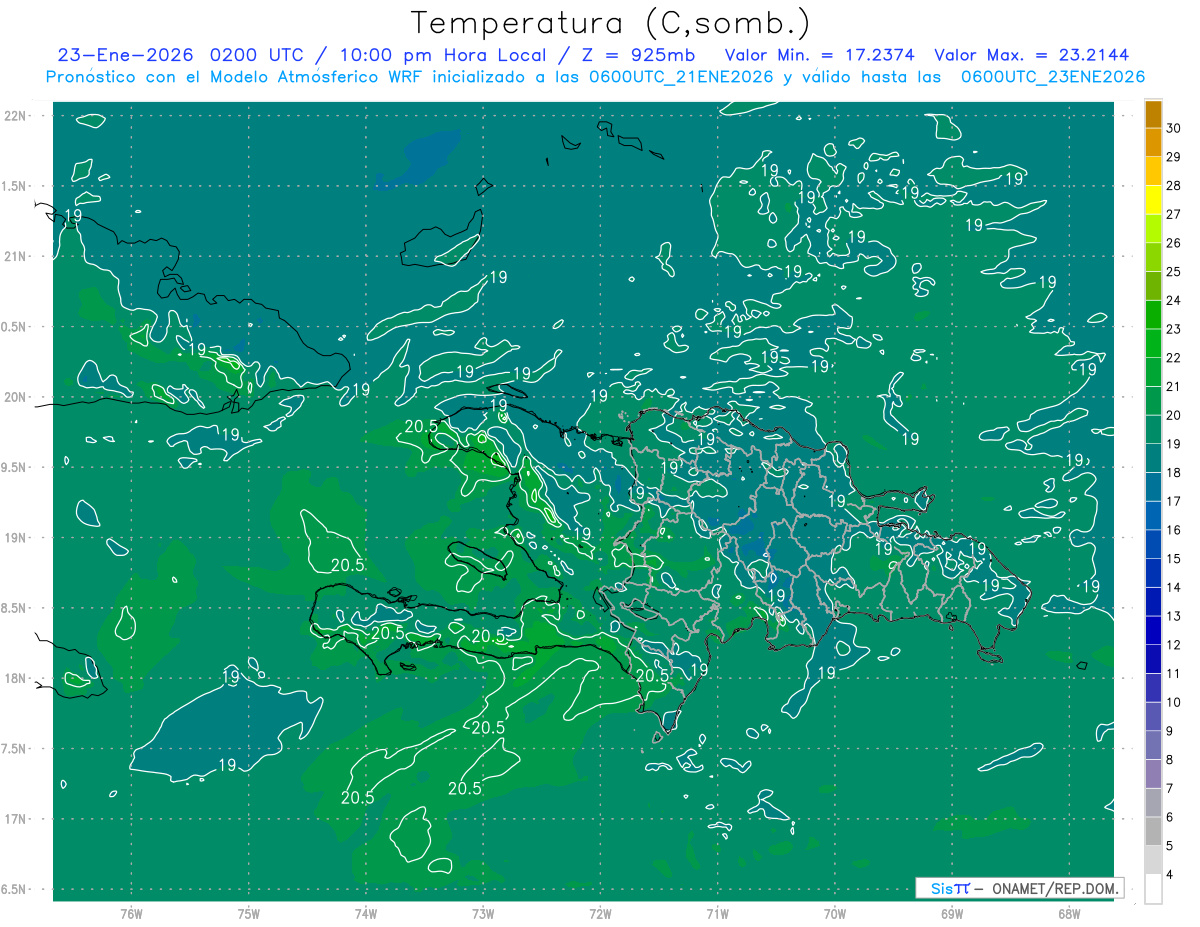1200x927 pixels.
Task: Click the '70W' longitude axis label
Action: (835, 914)
